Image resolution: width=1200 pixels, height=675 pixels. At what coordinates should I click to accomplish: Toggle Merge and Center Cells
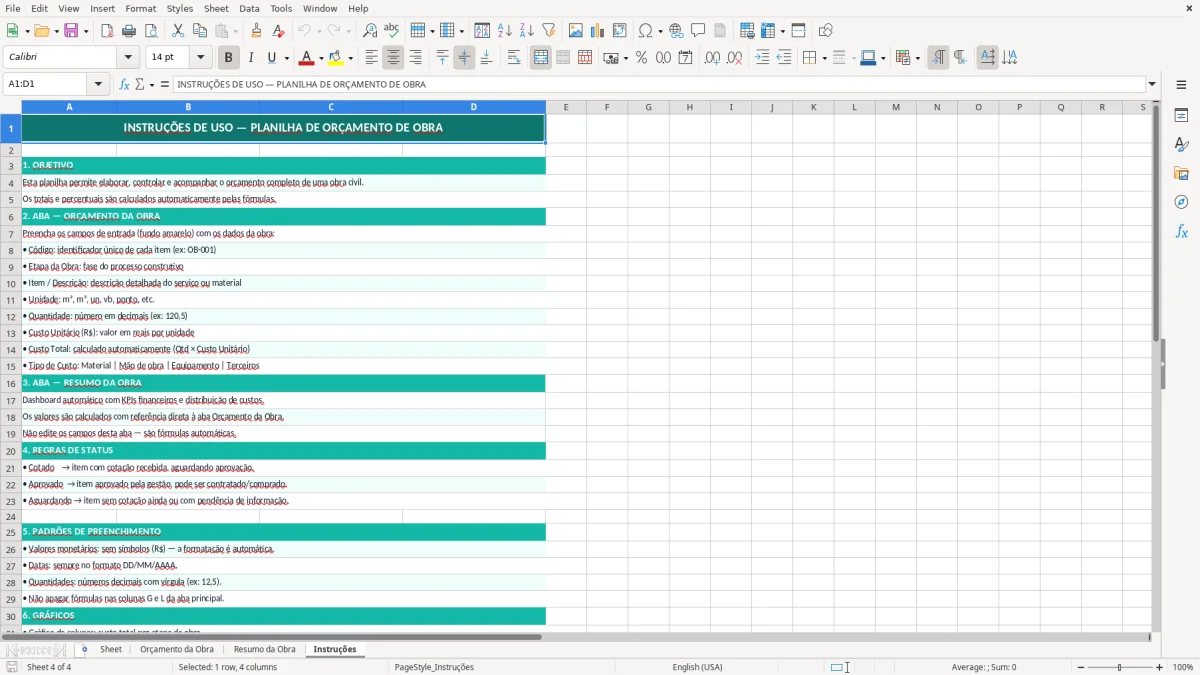pyautogui.click(x=541, y=58)
